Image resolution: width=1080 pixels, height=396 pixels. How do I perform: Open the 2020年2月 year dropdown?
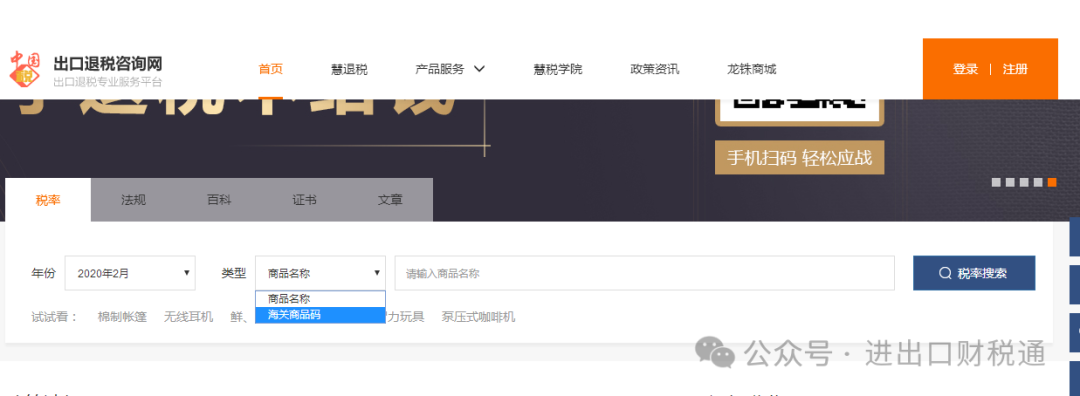(x=130, y=273)
